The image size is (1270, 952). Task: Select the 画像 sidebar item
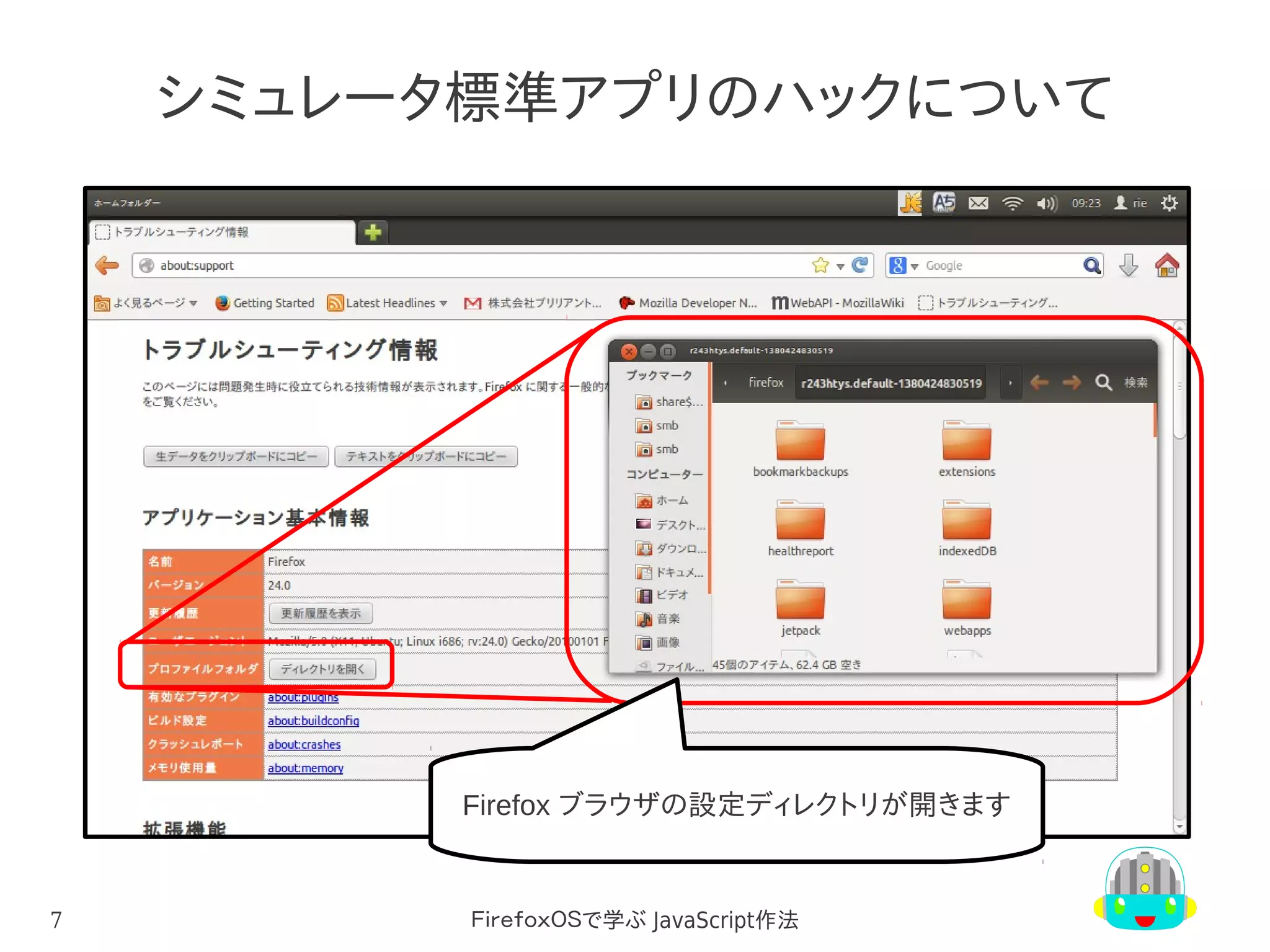658,643
